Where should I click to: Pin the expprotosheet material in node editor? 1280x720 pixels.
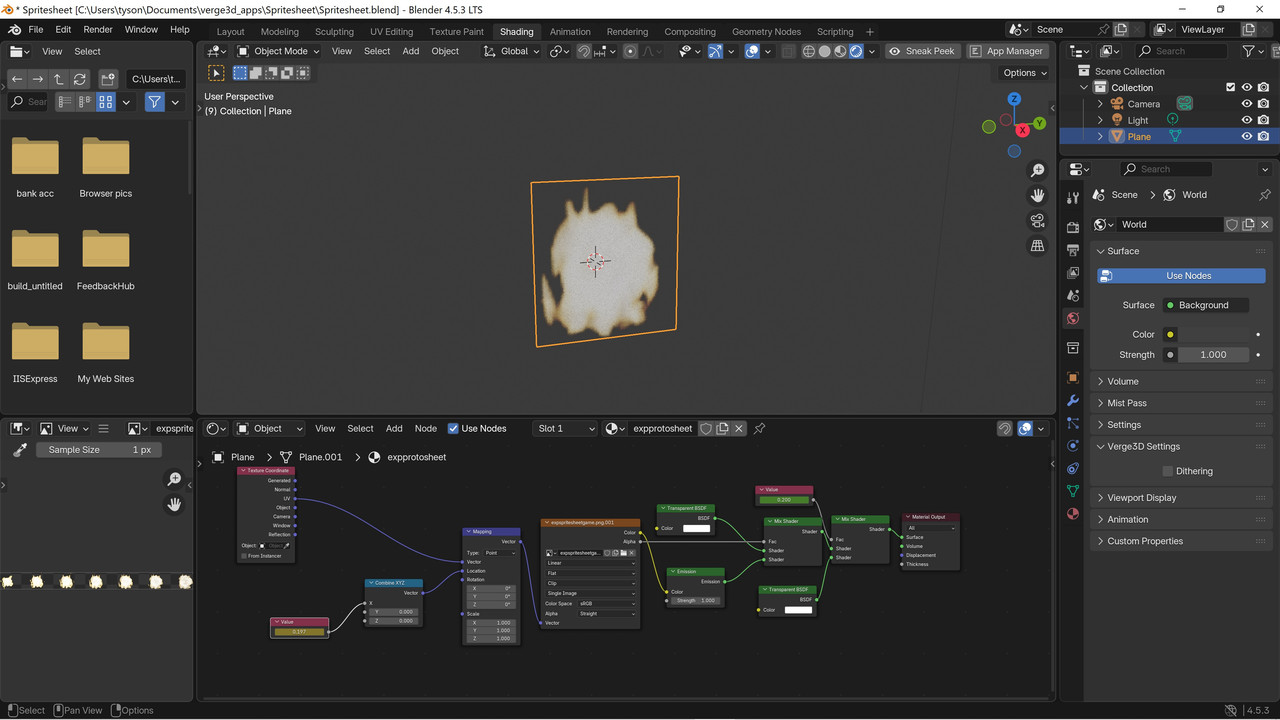click(x=759, y=429)
